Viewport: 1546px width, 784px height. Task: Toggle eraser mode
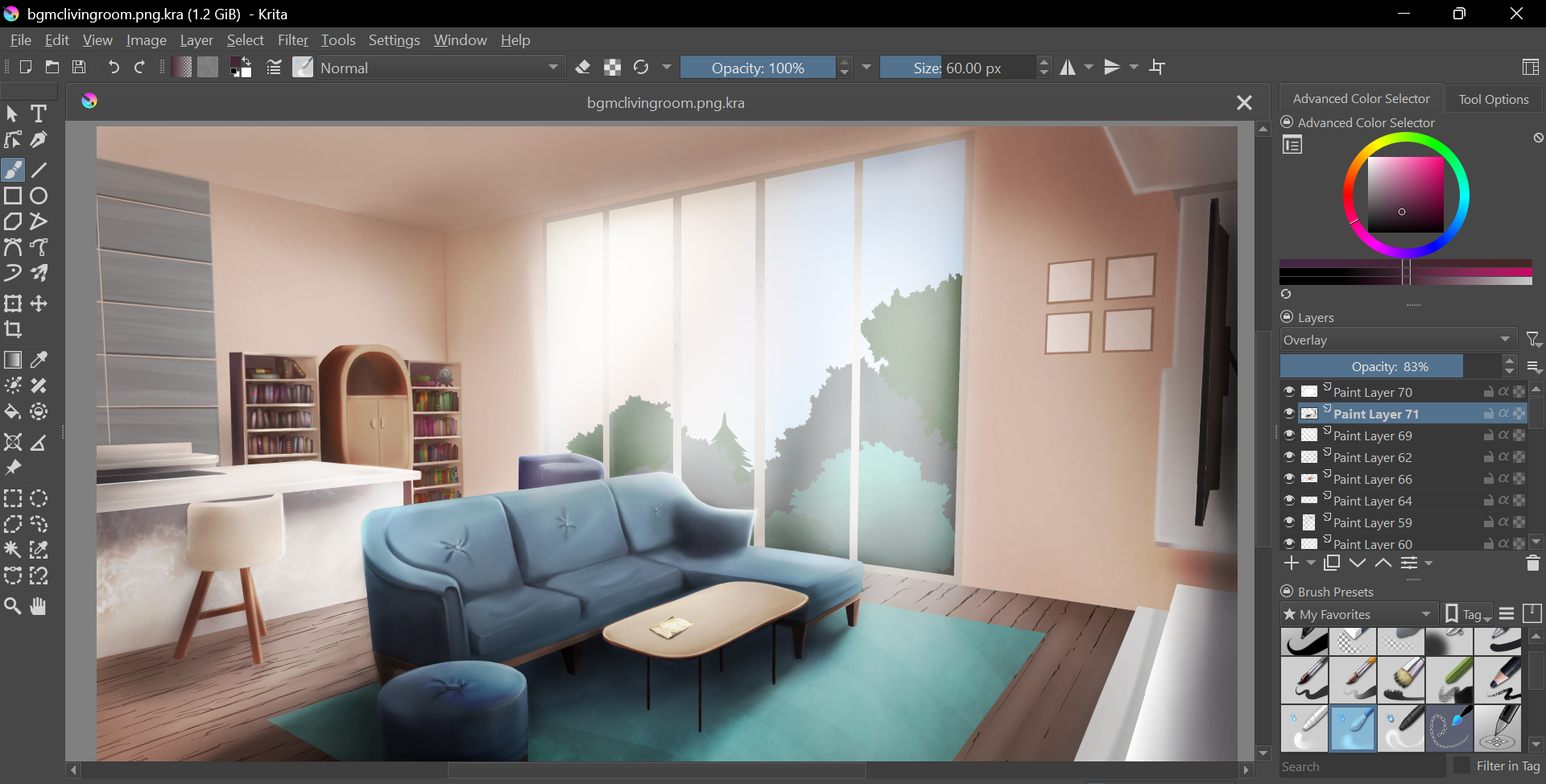pyautogui.click(x=584, y=68)
